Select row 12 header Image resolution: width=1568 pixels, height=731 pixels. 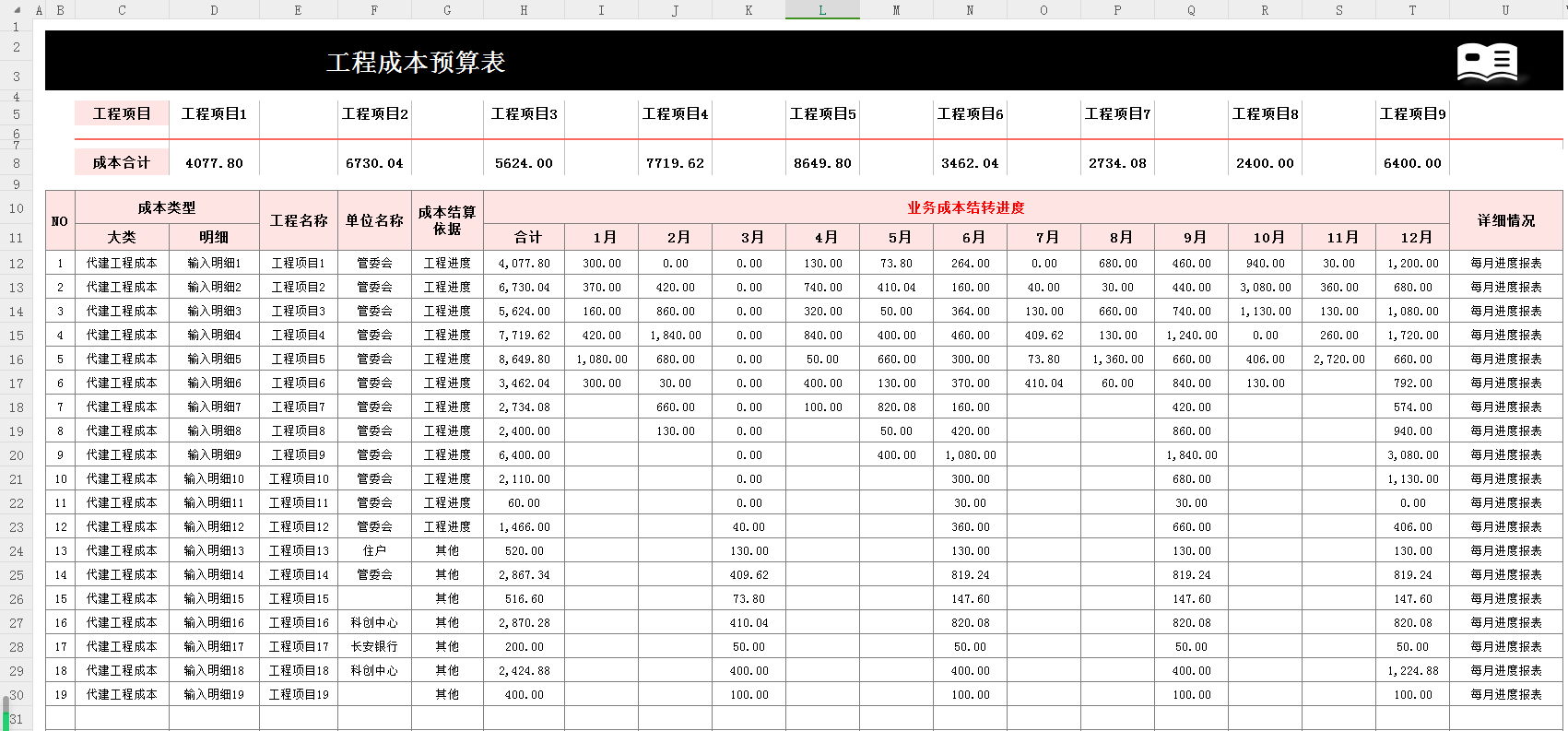tap(17, 263)
